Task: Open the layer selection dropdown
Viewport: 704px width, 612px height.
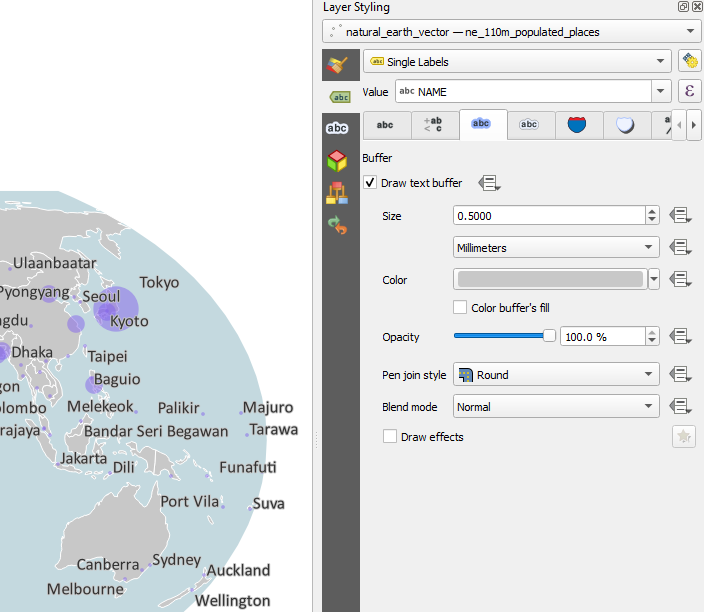Action: pos(512,31)
